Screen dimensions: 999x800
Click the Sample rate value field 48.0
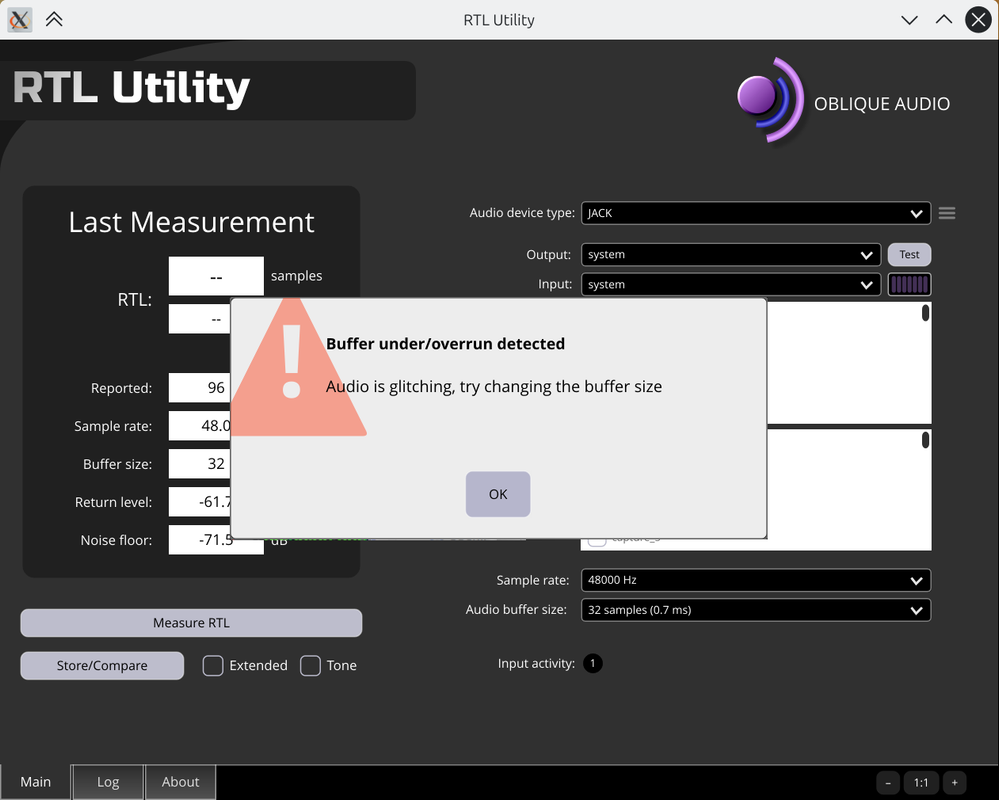(200, 426)
